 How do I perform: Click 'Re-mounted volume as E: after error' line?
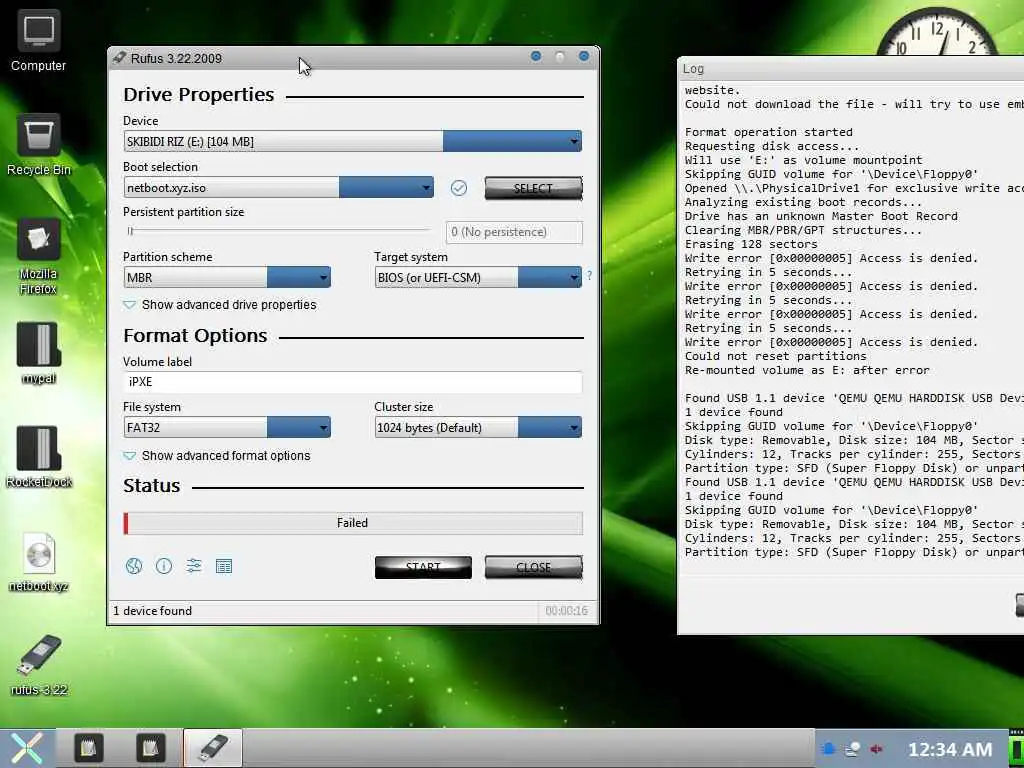(807, 370)
